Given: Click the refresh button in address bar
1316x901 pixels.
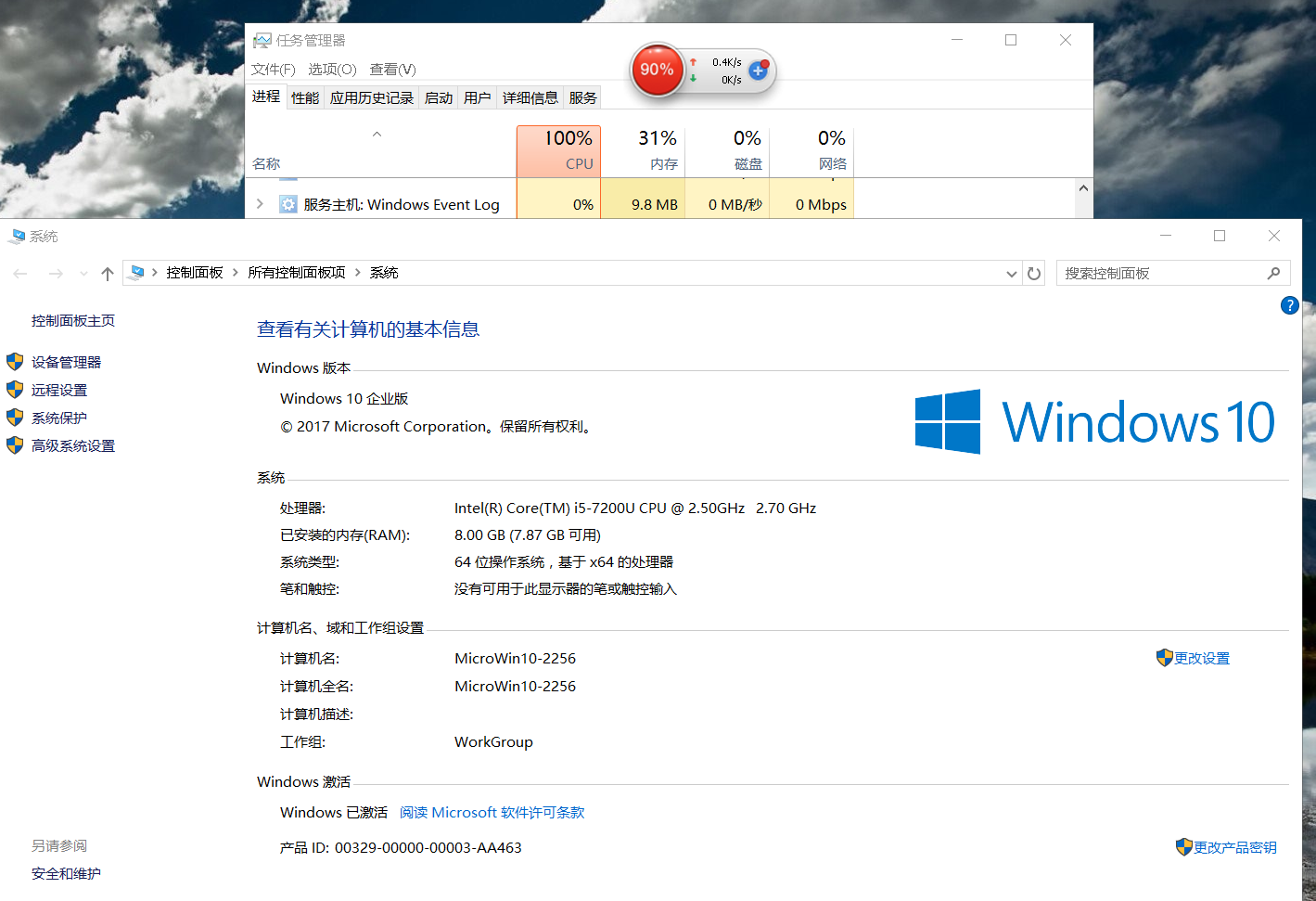Looking at the screenshot, I should pyautogui.click(x=1034, y=273).
